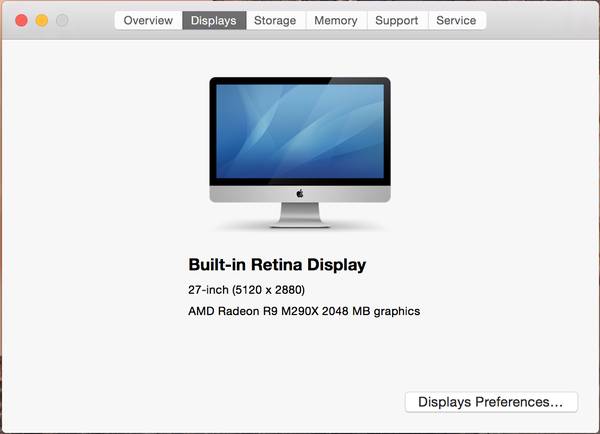600x434 pixels.
Task: Click empty title bar right of Service tab
Action: pyautogui.click(x=540, y=20)
